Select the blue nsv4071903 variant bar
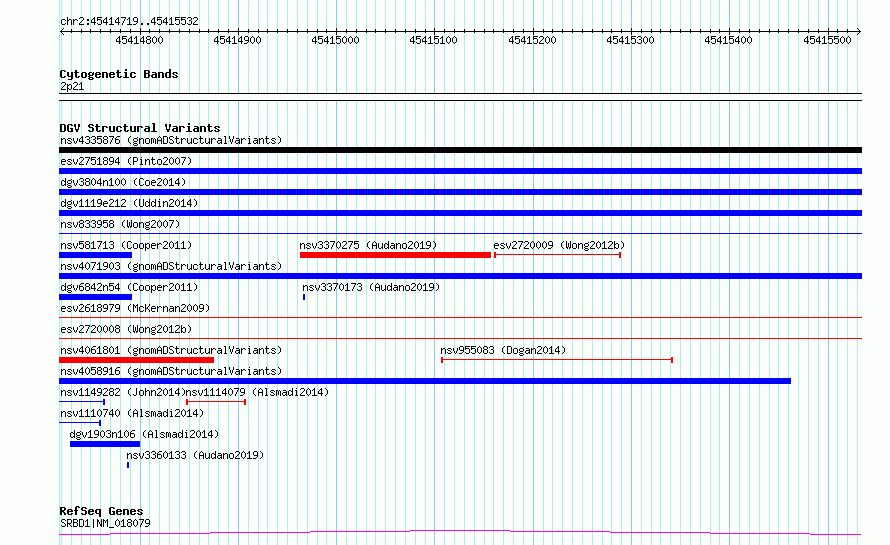Screen dimensions: 890x545 pos(460,276)
